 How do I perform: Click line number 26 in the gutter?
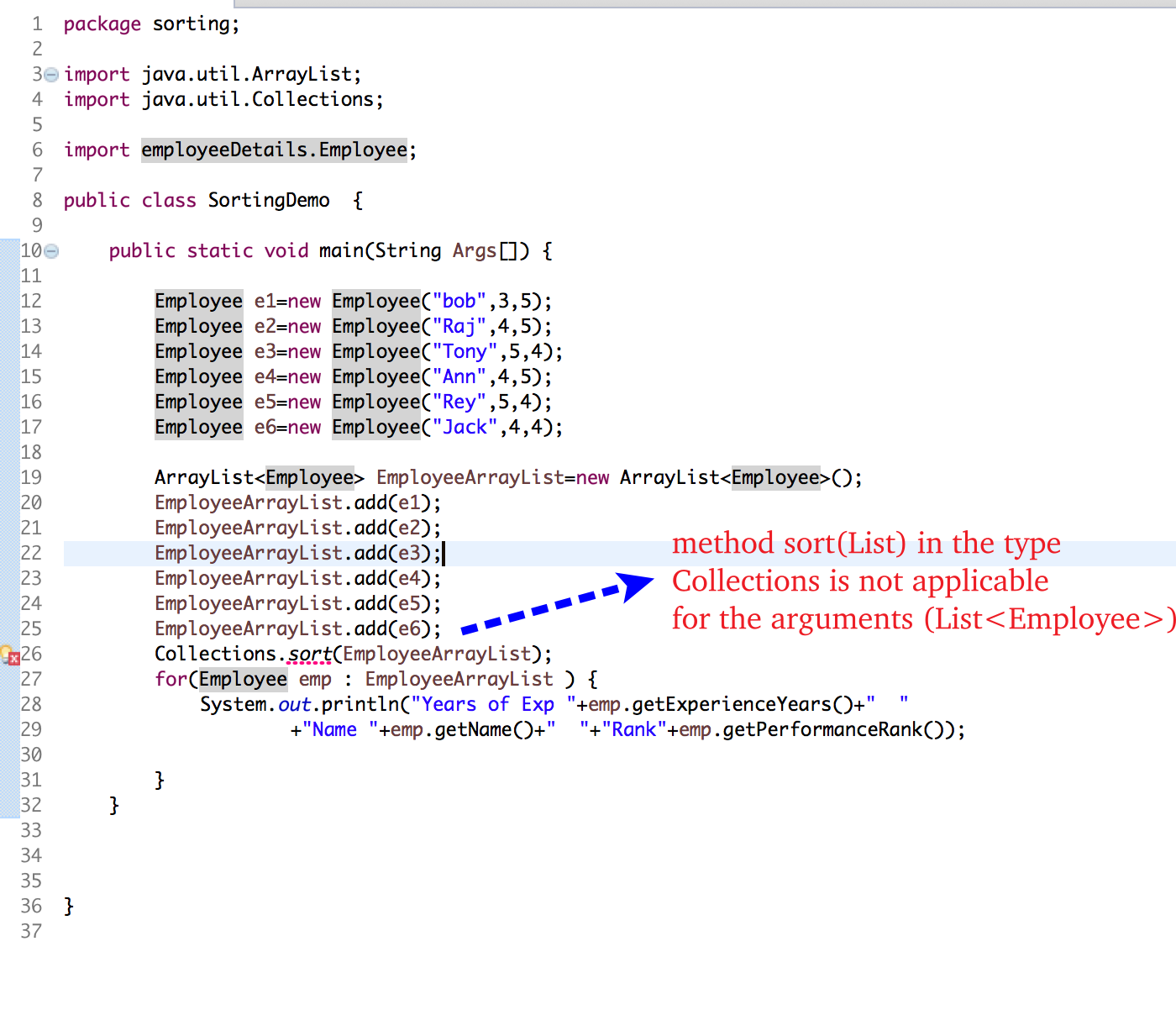[x=31, y=654]
